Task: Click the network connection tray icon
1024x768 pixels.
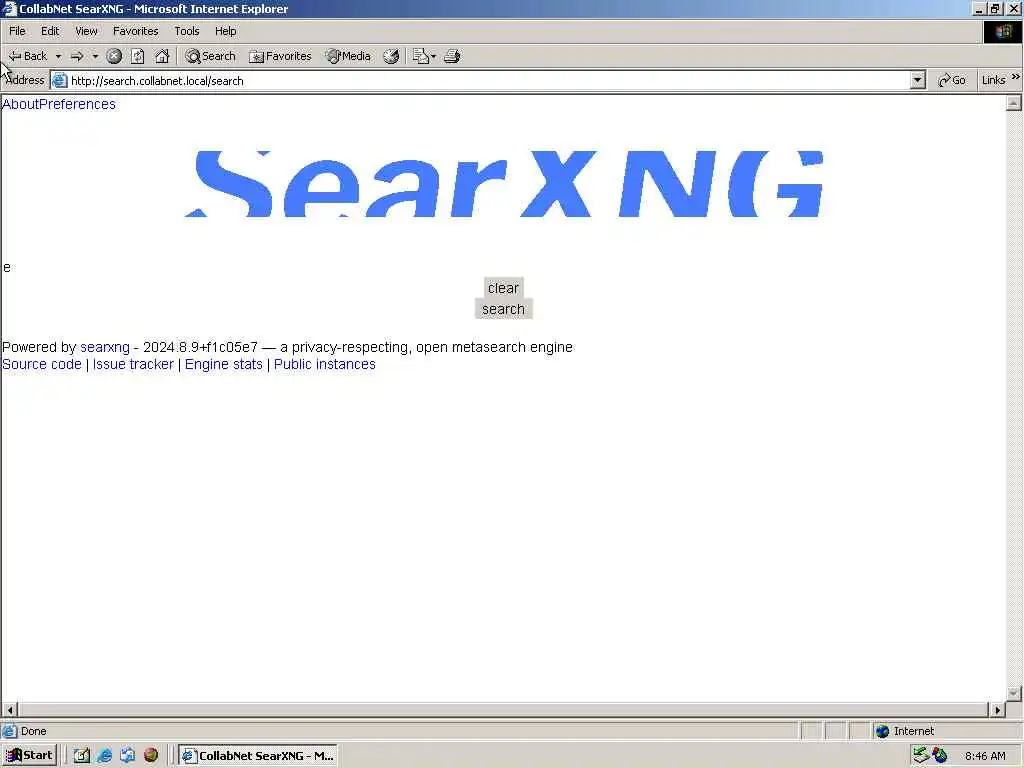Action: pyautogui.click(x=921, y=755)
